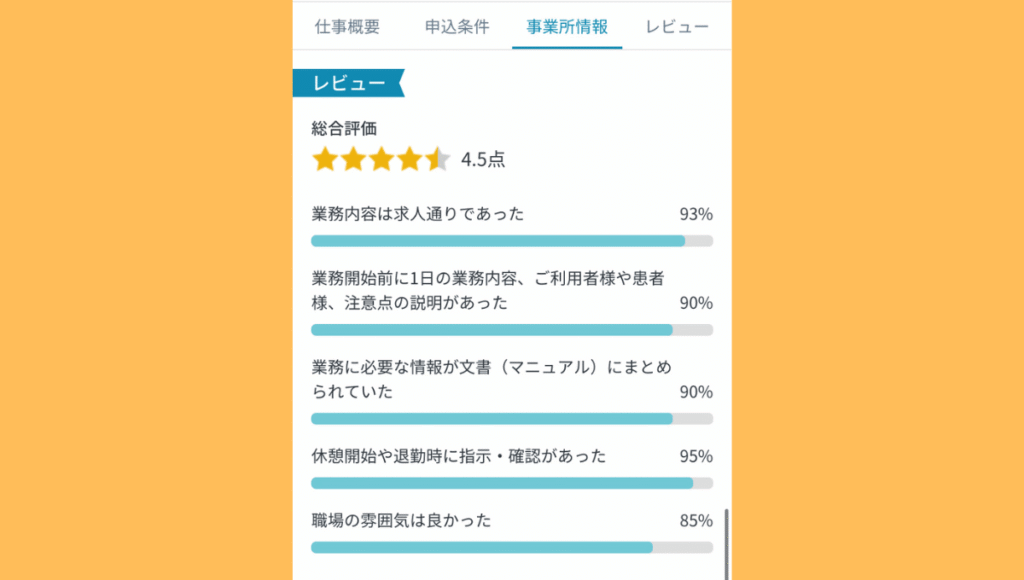Click the 93% rating value
The image size is (1024, 580).
pos(696,214)
